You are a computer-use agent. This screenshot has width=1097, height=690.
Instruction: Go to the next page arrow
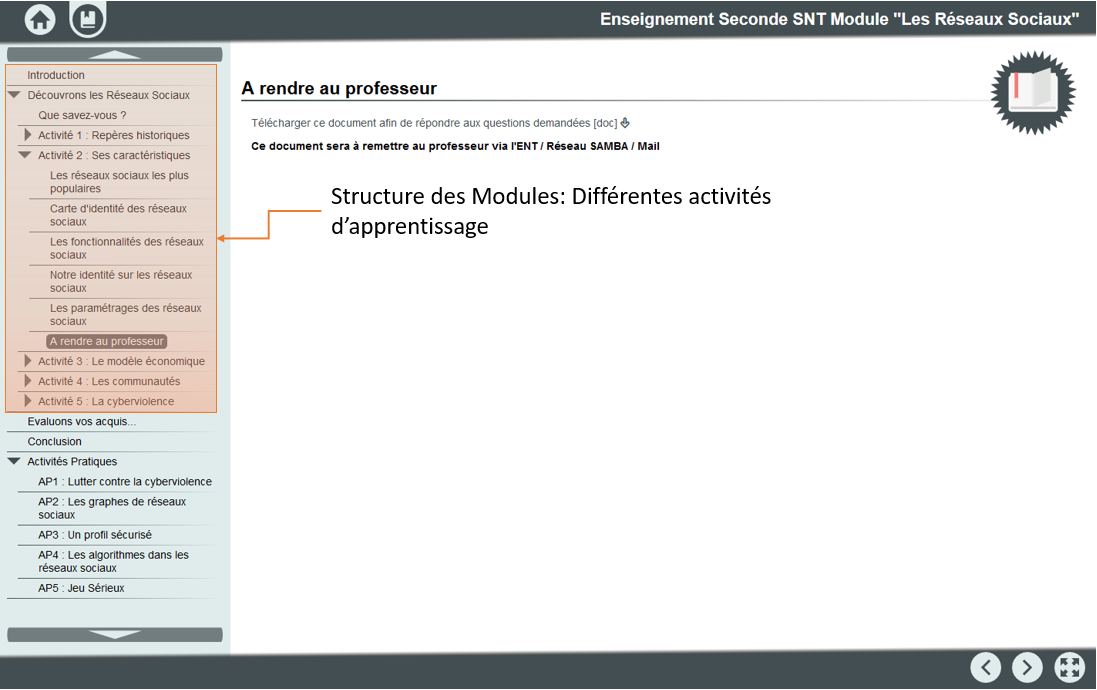1027,668
